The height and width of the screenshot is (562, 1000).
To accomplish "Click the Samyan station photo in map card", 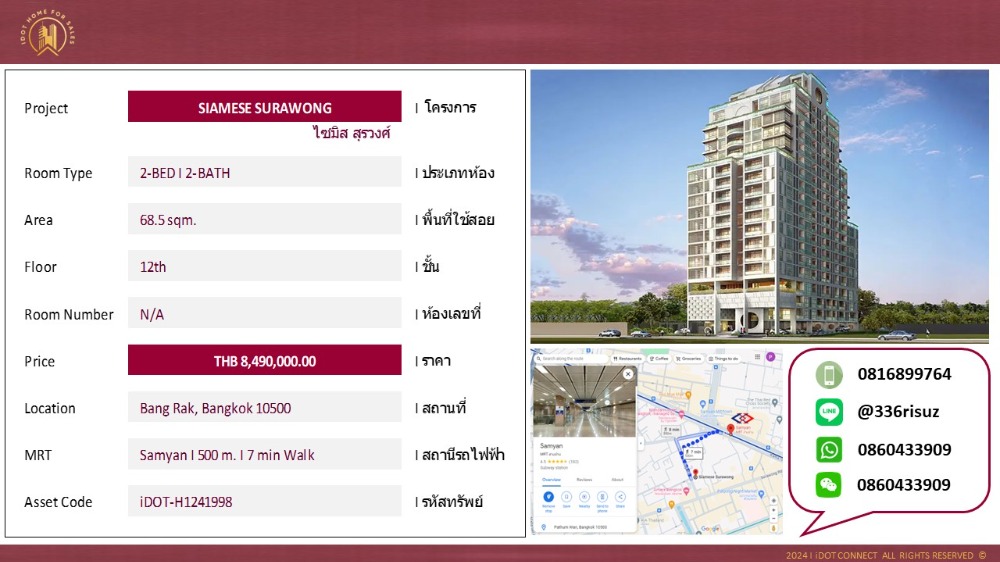I will click(x=585, y=401).
